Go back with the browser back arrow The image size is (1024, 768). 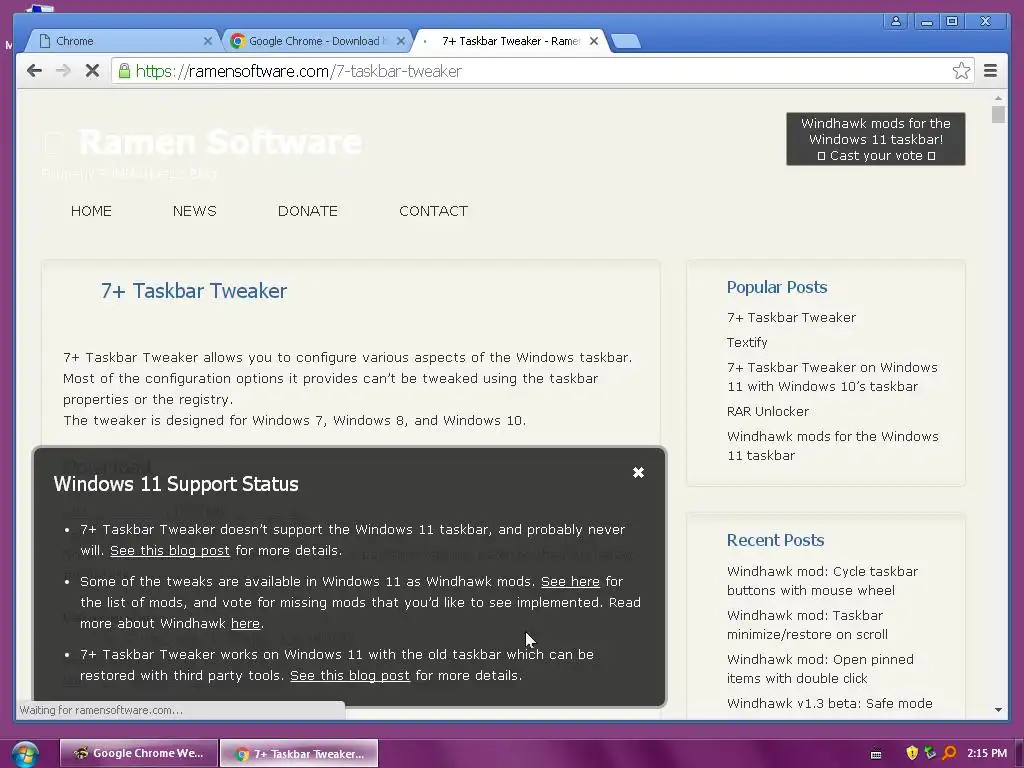(35, 71)
